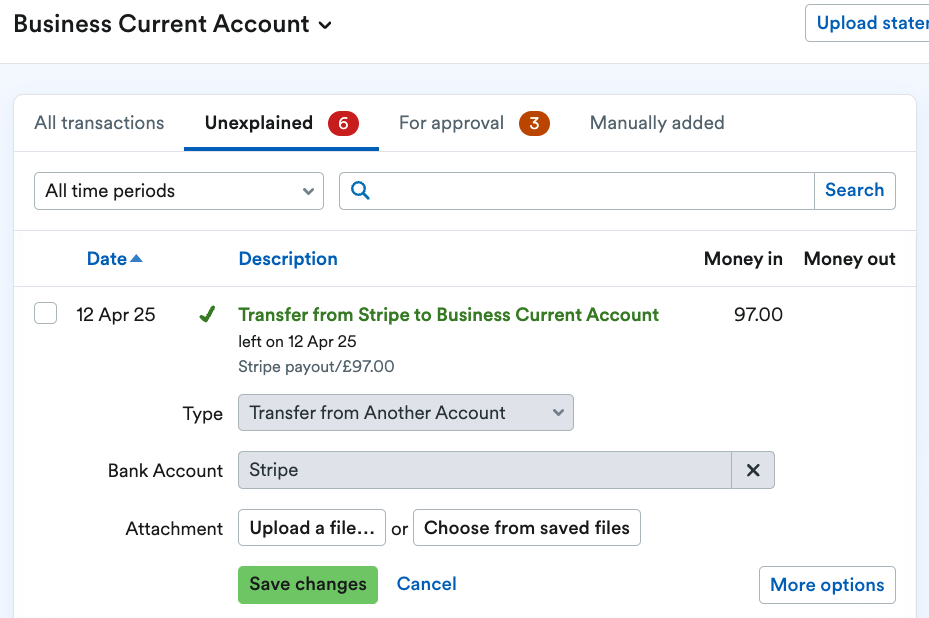Click the Money out column header
The height and width of the screenshot is (618, 929).
tap(850, 259)
